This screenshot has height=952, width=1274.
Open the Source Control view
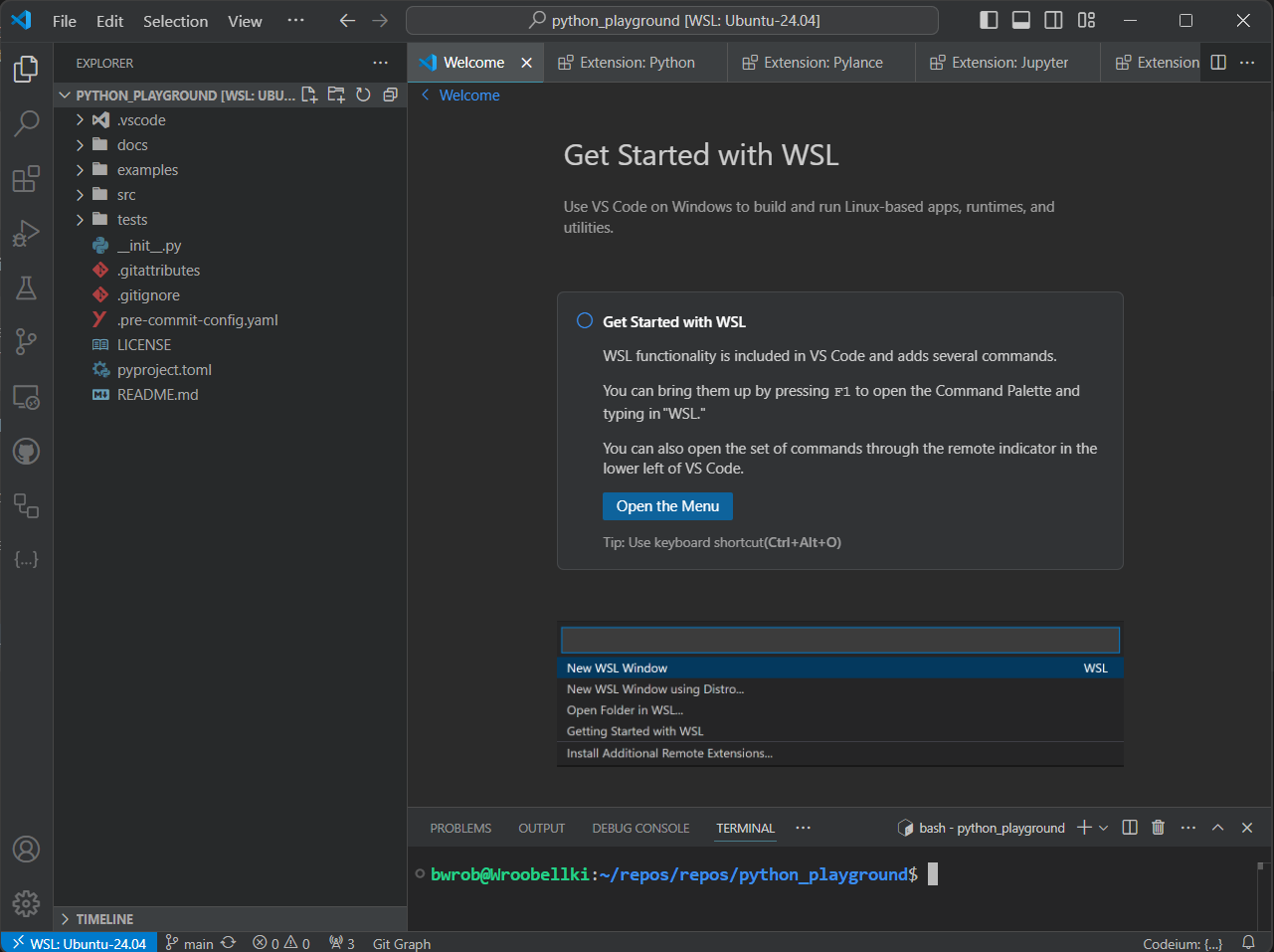26,342
